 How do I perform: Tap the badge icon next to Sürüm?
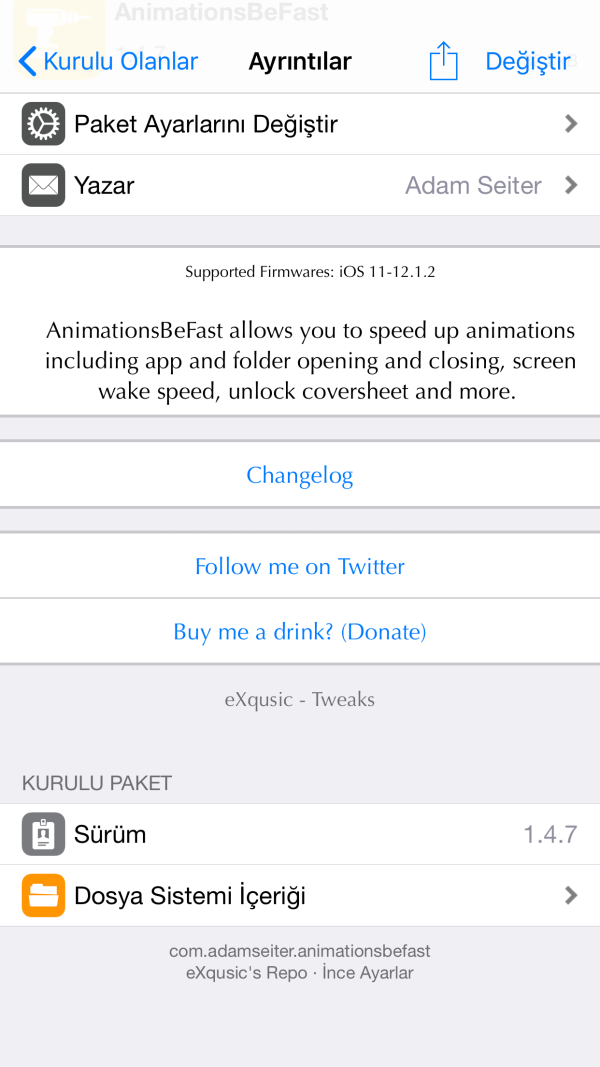43,834
